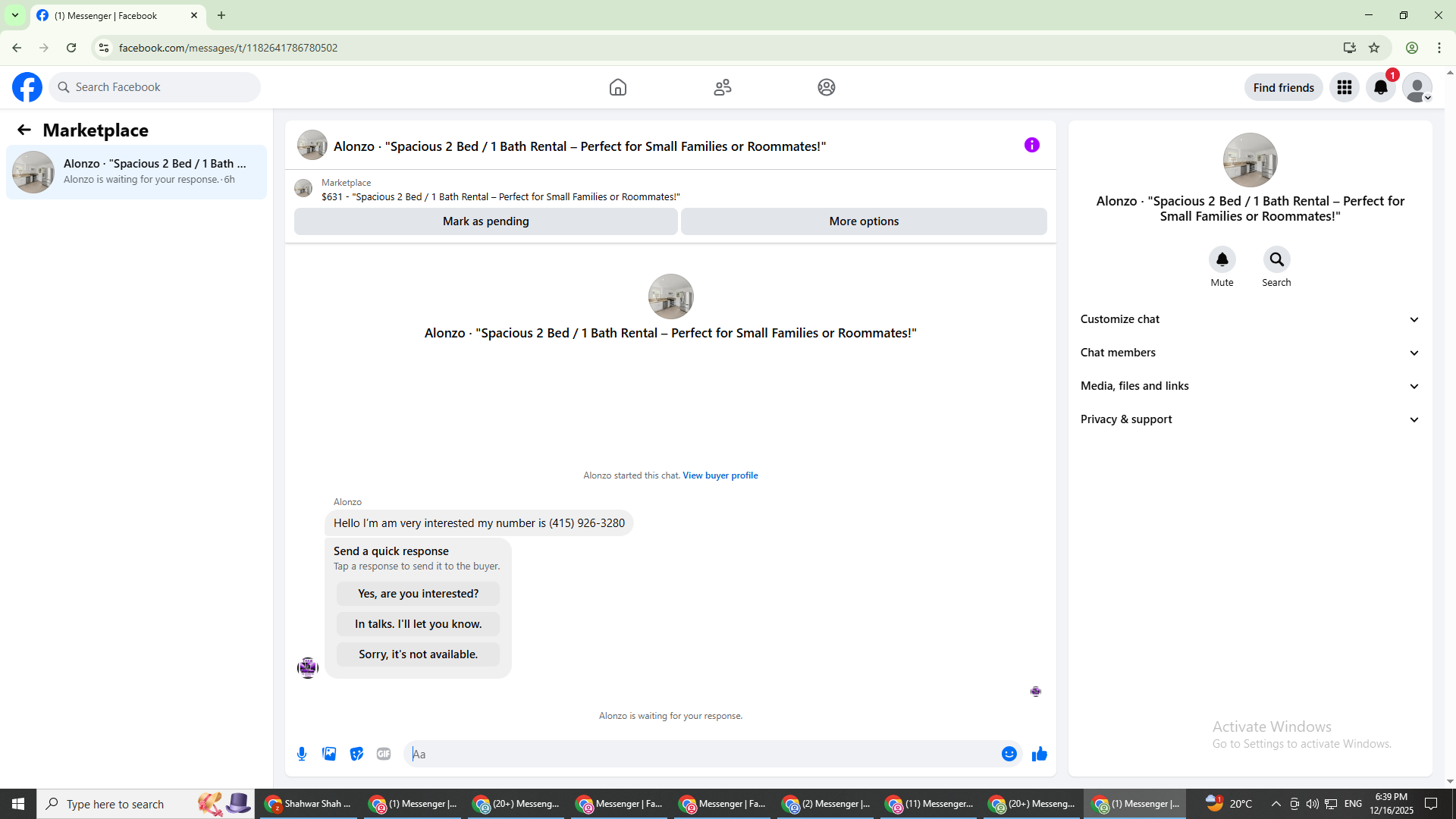
Task: Click the Facebook logo icon
Action: pyautogui.click(x=27, y=87)
